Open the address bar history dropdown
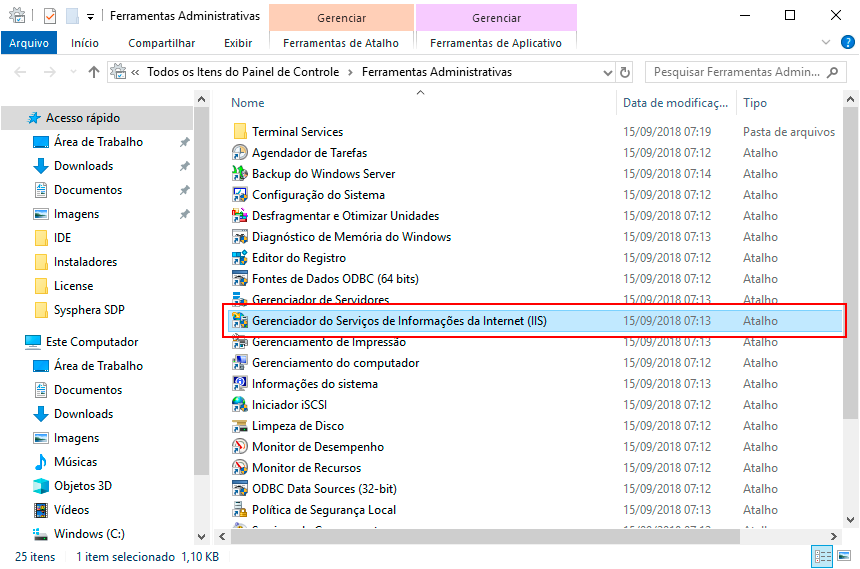The height and width of the screenshot is (569, 860). point(607,72)
